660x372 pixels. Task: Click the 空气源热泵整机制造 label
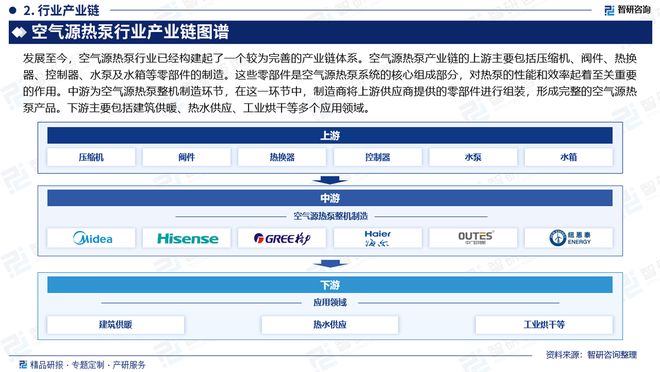pos(330,216)
